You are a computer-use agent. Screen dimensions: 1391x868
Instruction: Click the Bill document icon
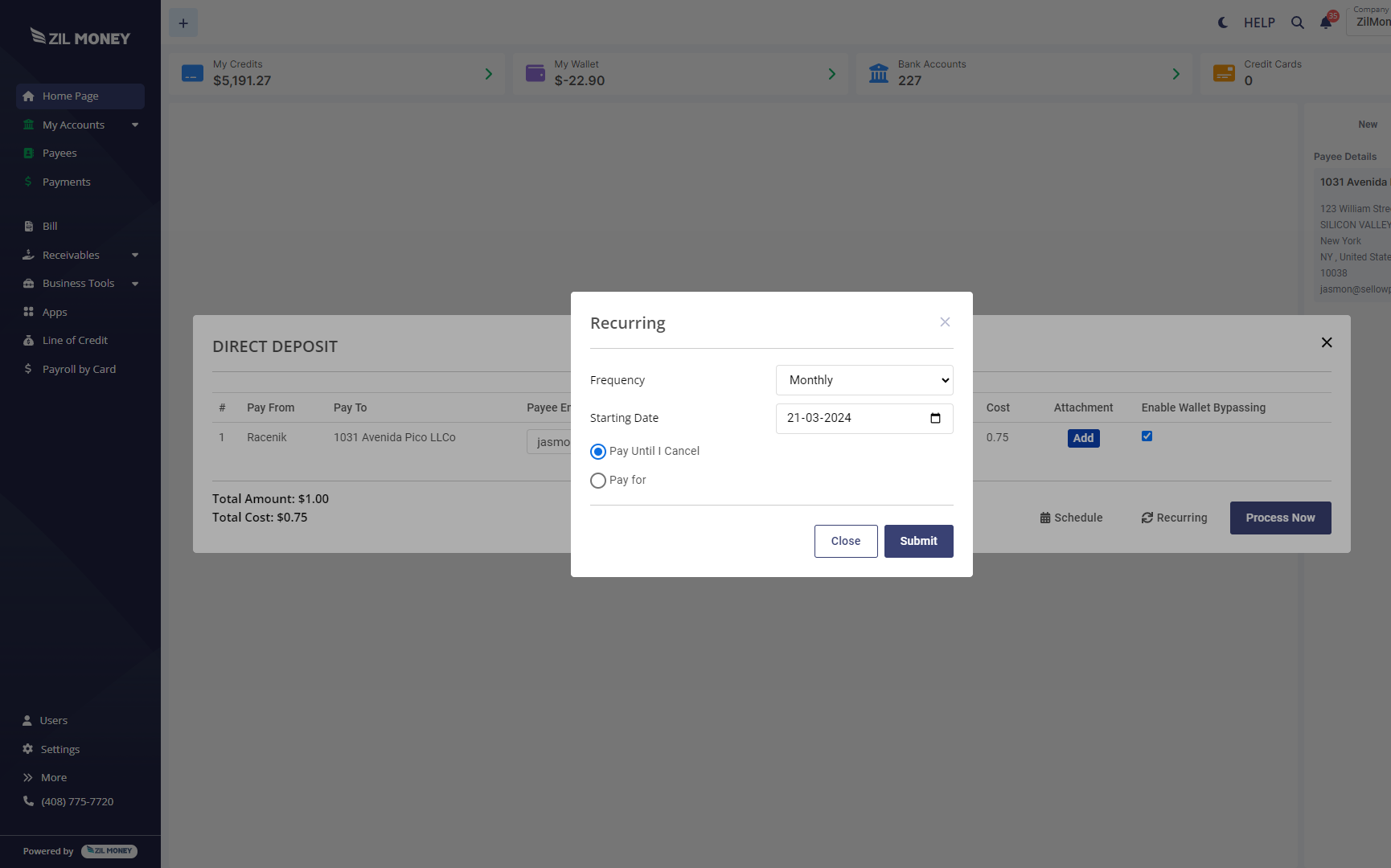[x=29, y=227]
